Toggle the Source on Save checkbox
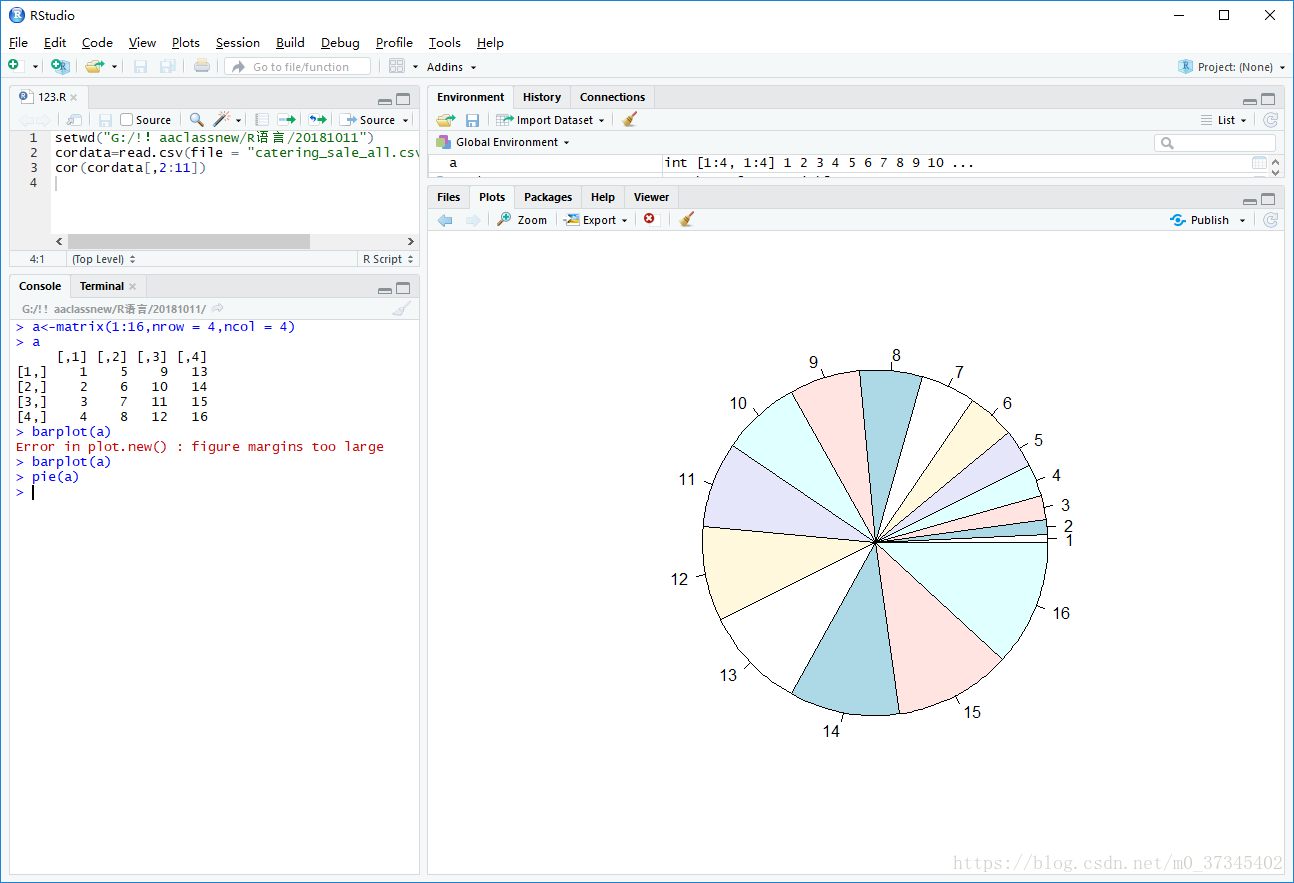 (x=127, y=120)
